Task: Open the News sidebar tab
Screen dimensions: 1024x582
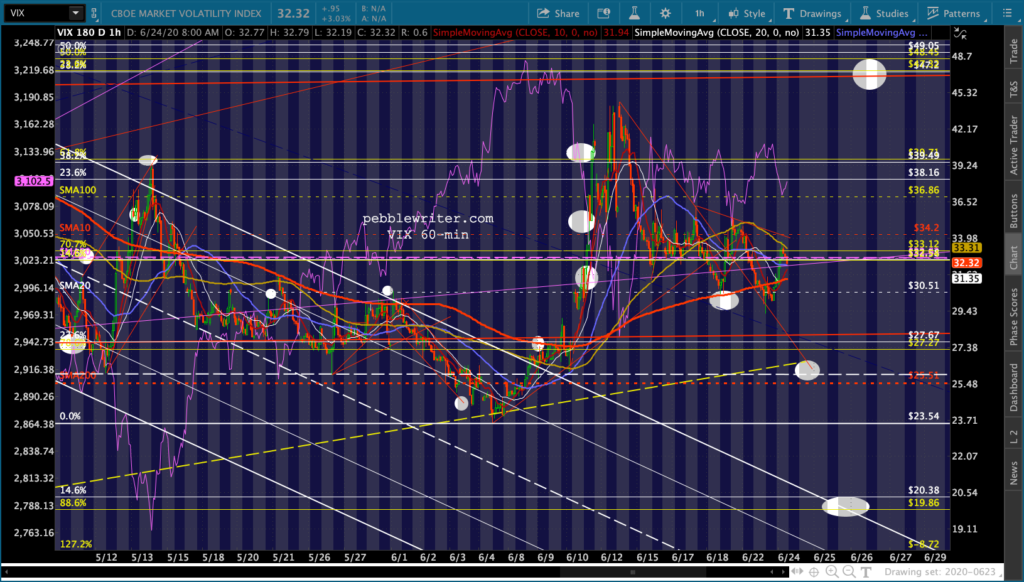Action: tap(1014, 473)
